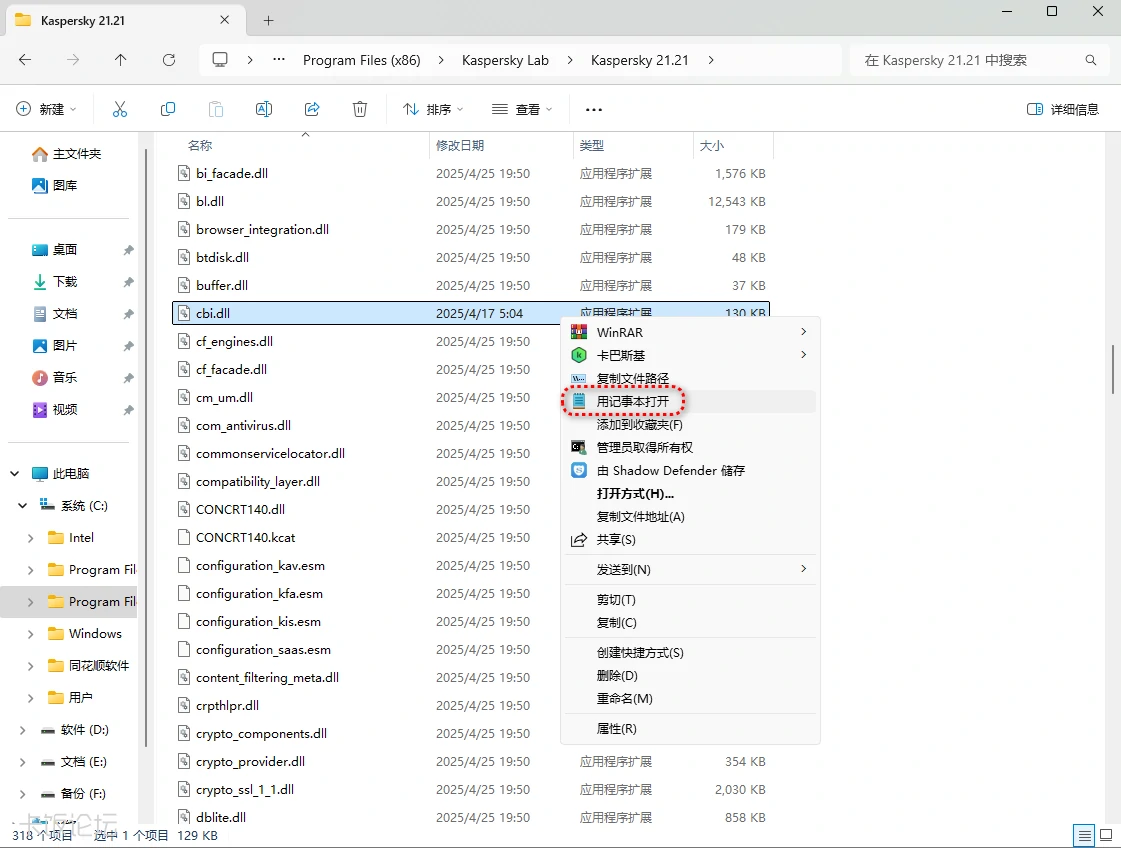Click Kaspersky Lab in breadcrumb path
The height and width of the screenshot is (848, 1121).
505,60
